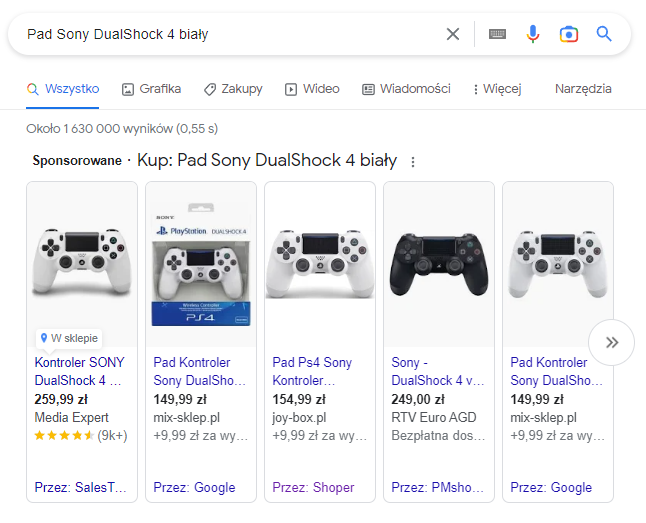
Task: Click the 259,99 zł price
Action: [61, 399]
